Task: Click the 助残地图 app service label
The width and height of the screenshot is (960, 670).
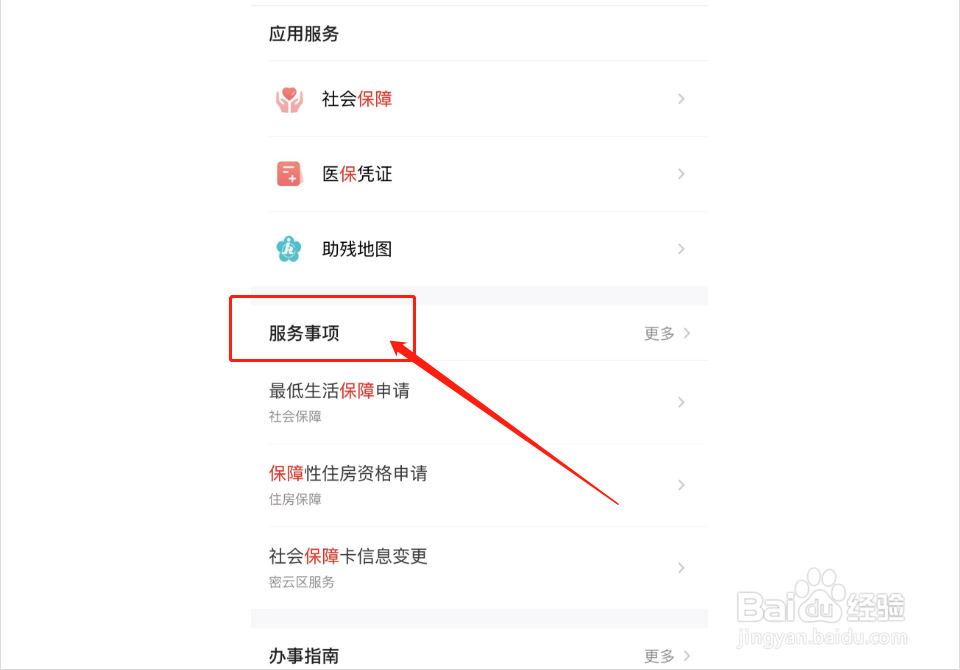Action: (357, 249)
